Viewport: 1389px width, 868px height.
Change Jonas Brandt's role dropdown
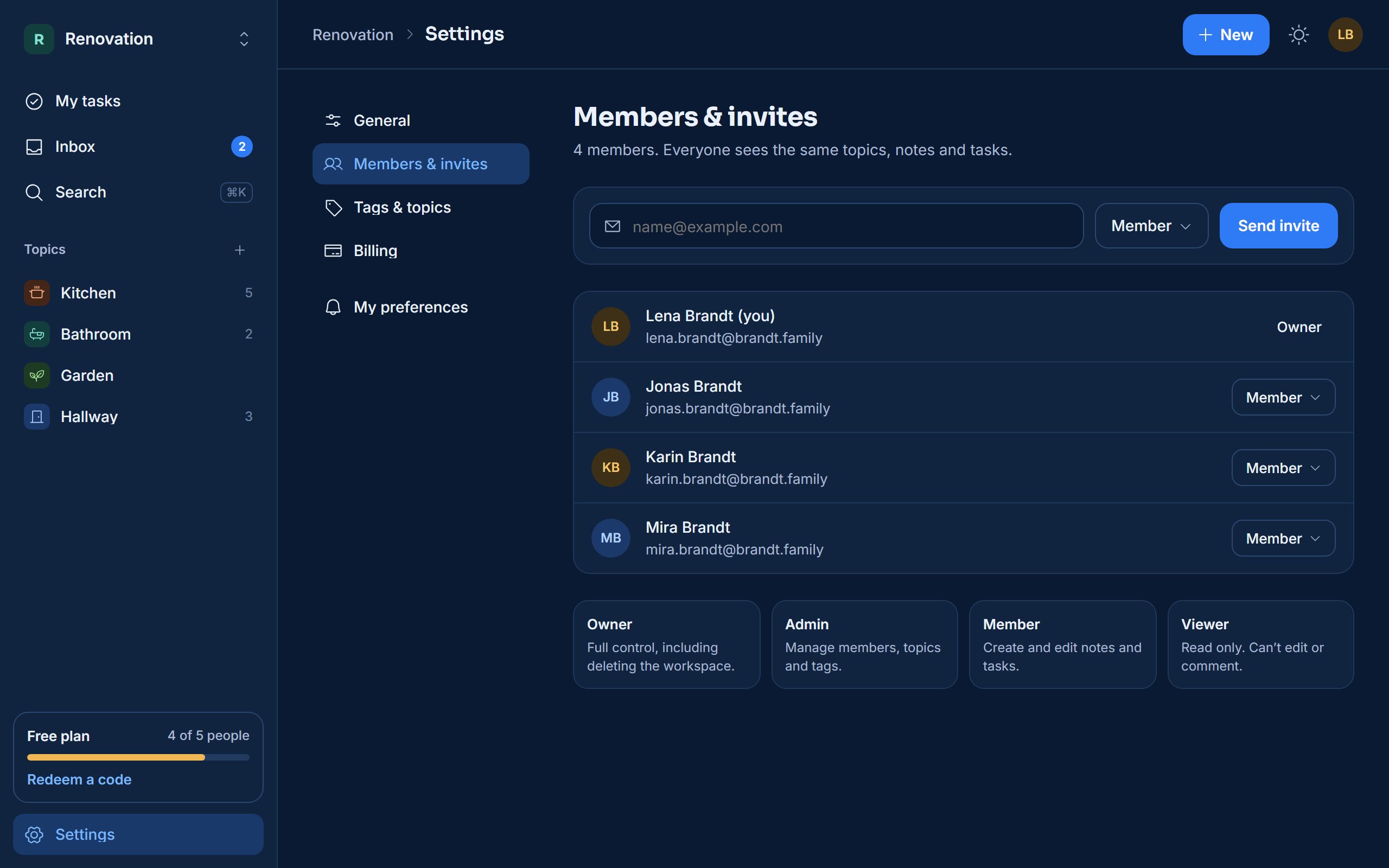coord(1283,397)
